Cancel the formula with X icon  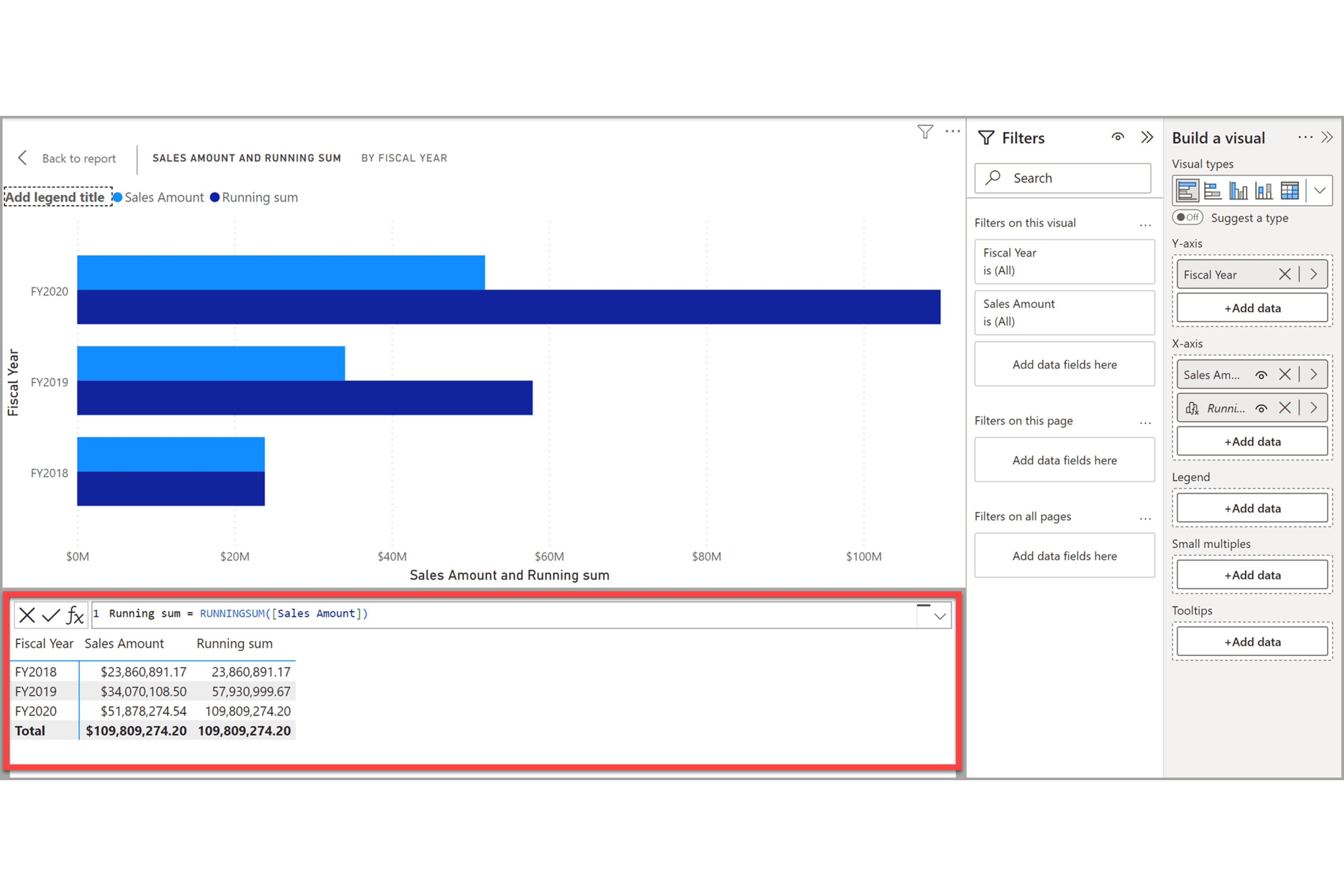coord(27,615)
